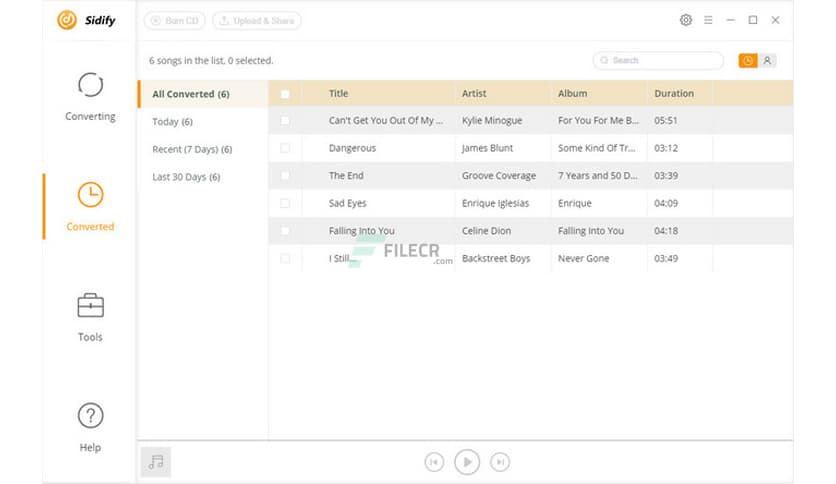The image size is (836, 484).
Task: Click artist Kylie Minogue
Action: click(x=492, y=120)
